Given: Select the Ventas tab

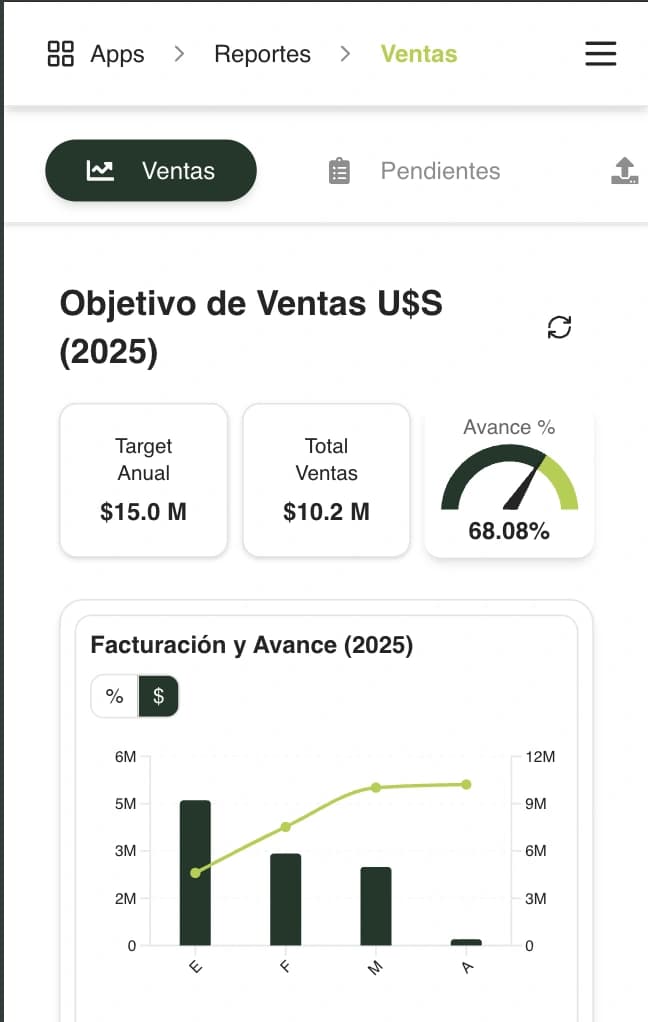Looking at the screenshot, I should pos(151,171).
